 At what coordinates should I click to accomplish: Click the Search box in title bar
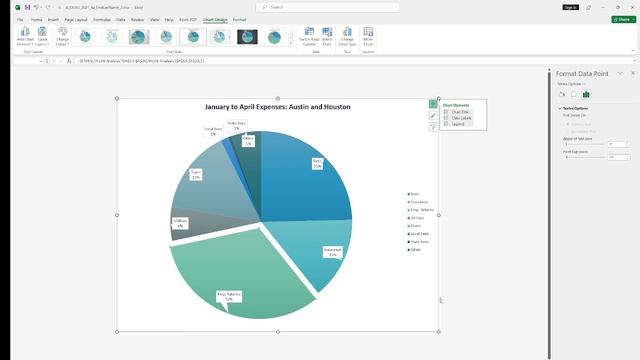click(327, 7)
